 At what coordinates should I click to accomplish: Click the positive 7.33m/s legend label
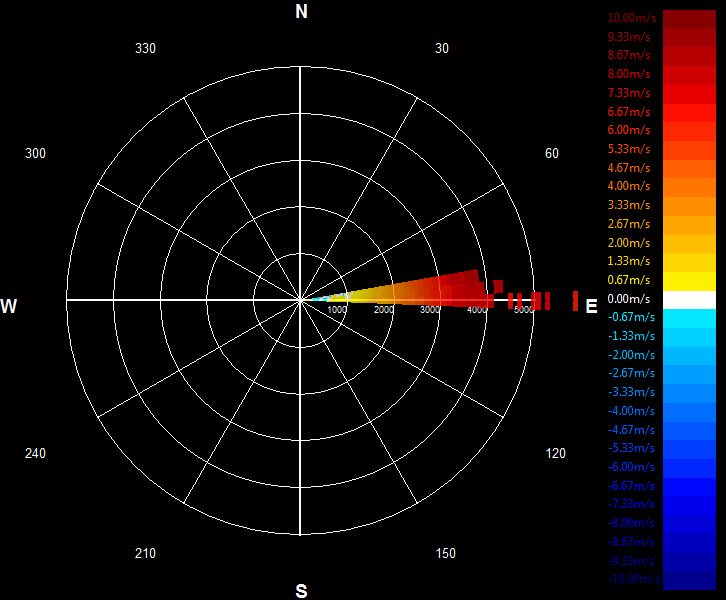pyautogui.click(x=629, y=93)
